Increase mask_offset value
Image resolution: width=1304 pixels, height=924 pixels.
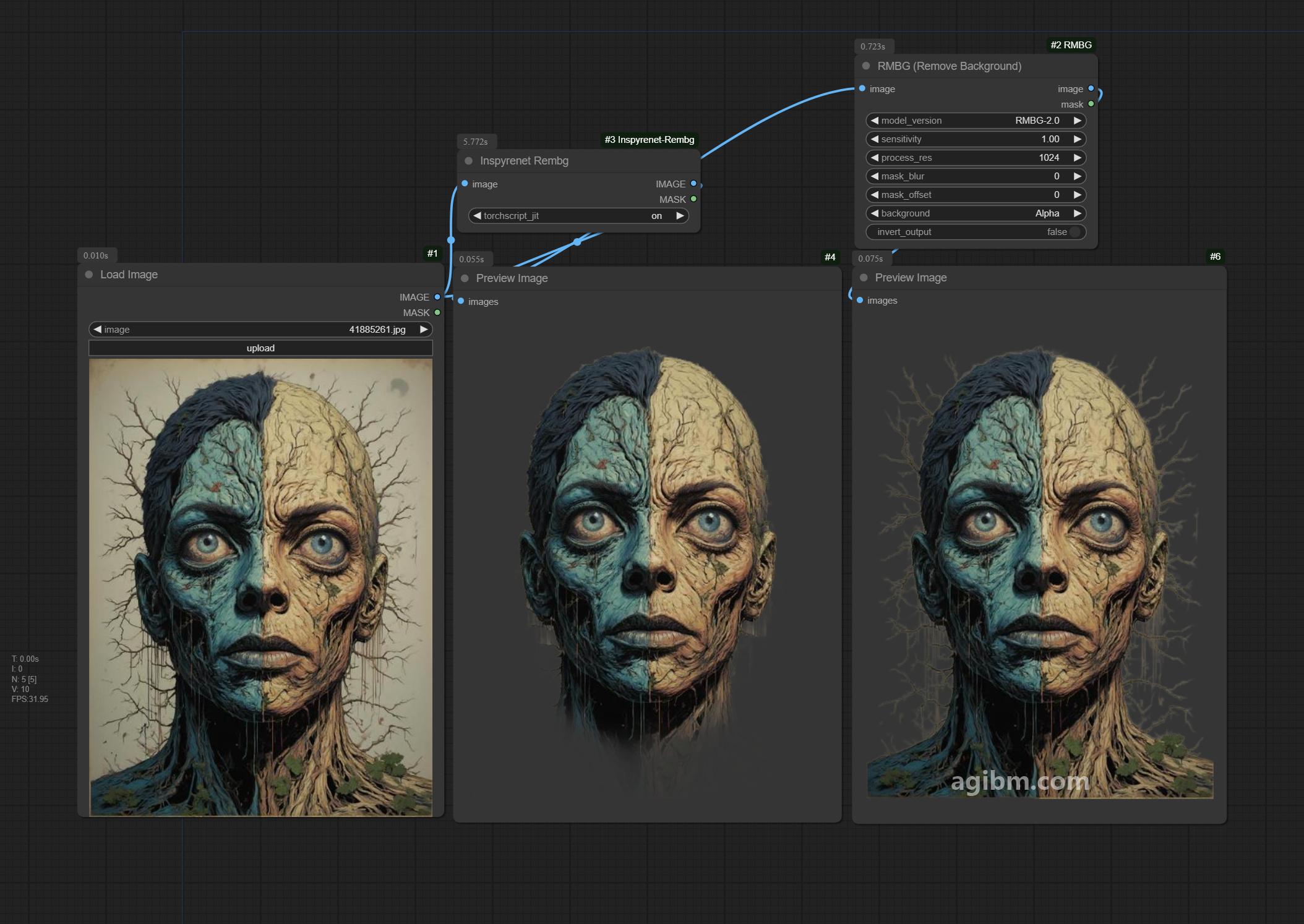point(1078,195)
